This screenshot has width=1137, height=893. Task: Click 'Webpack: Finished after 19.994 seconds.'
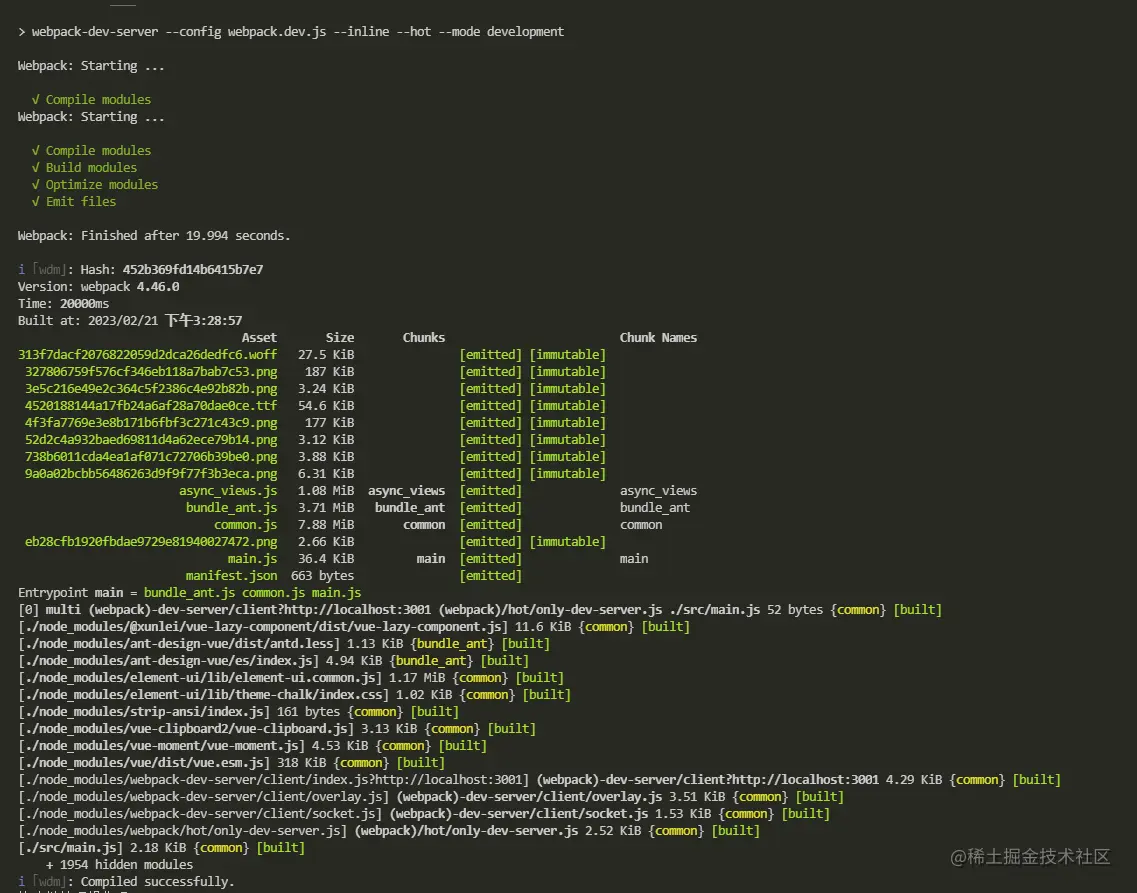tap(154, 236)
